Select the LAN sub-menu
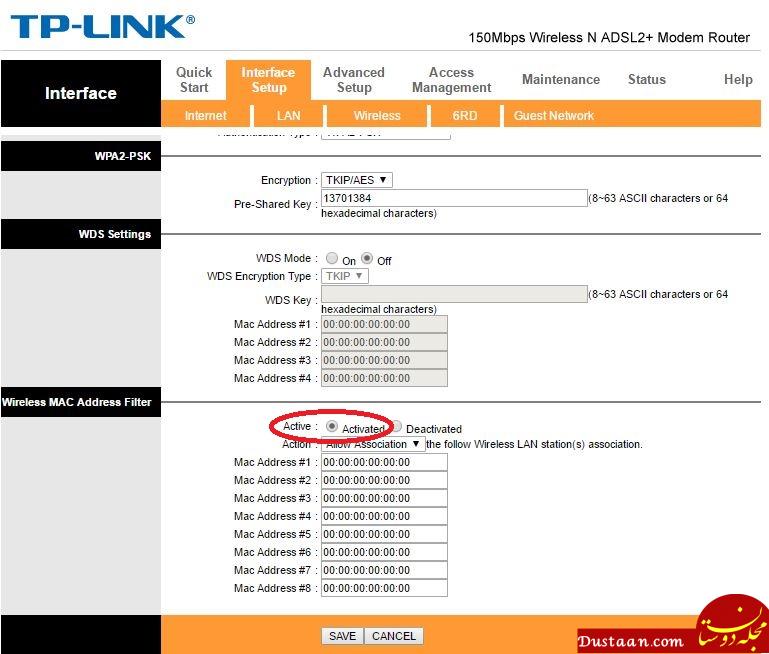The height and width of the screenshot is (654, 769). (288, 116)
